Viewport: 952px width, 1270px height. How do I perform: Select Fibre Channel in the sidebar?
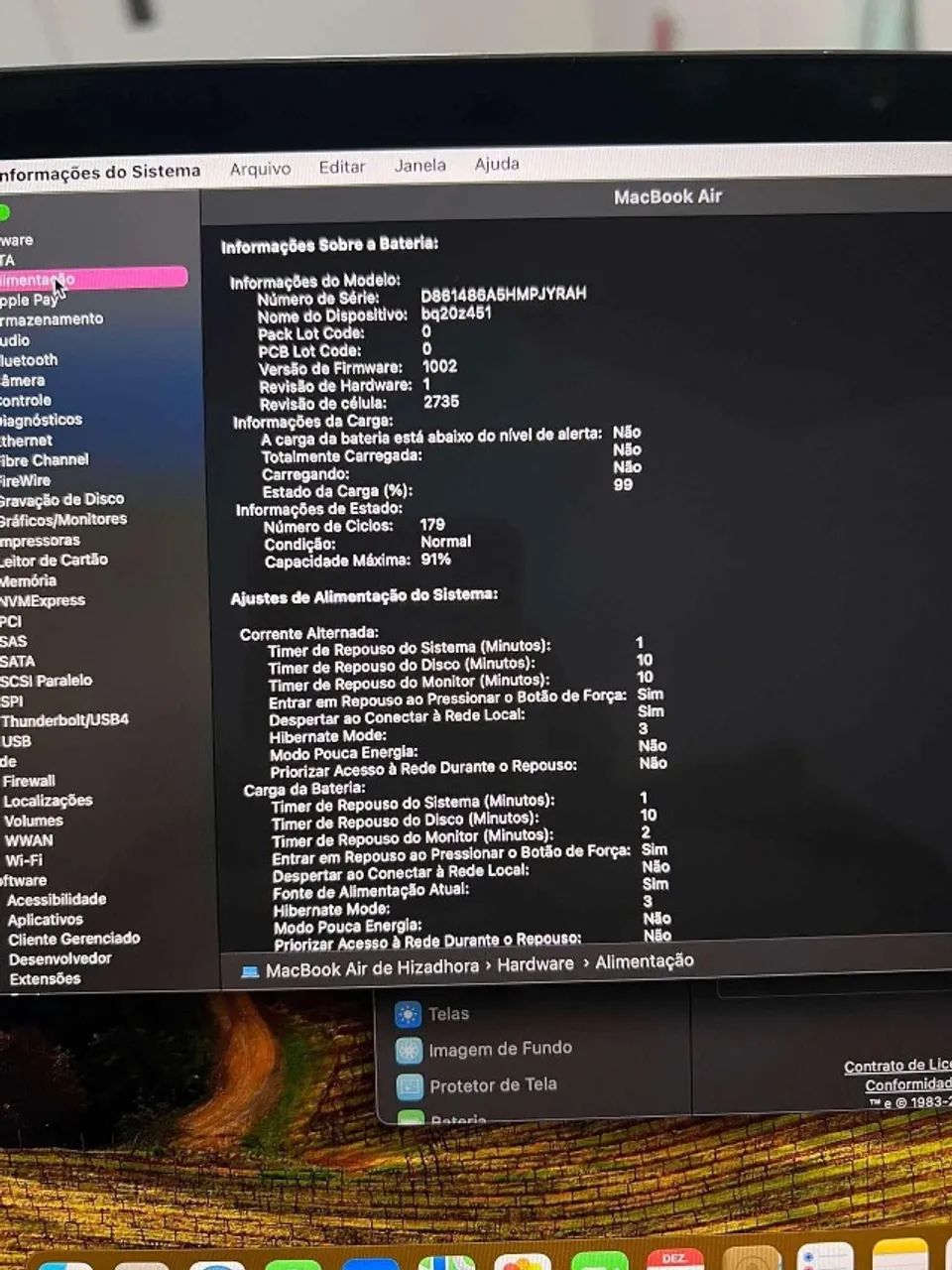coord(45,460)
